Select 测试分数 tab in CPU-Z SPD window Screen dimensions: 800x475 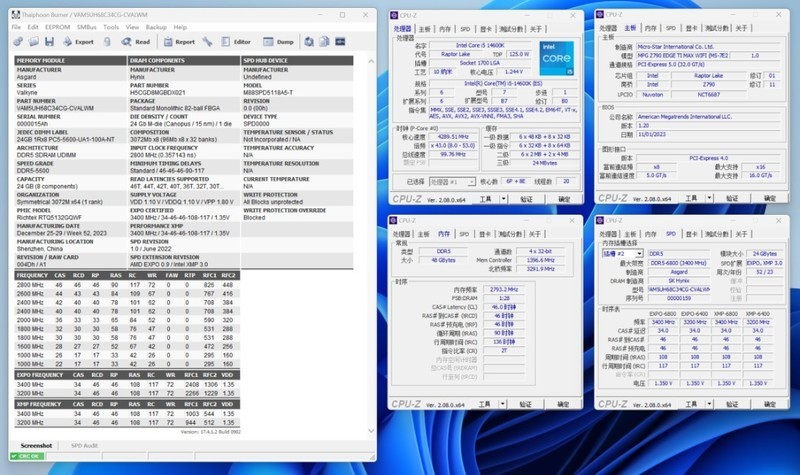[717, 234]
